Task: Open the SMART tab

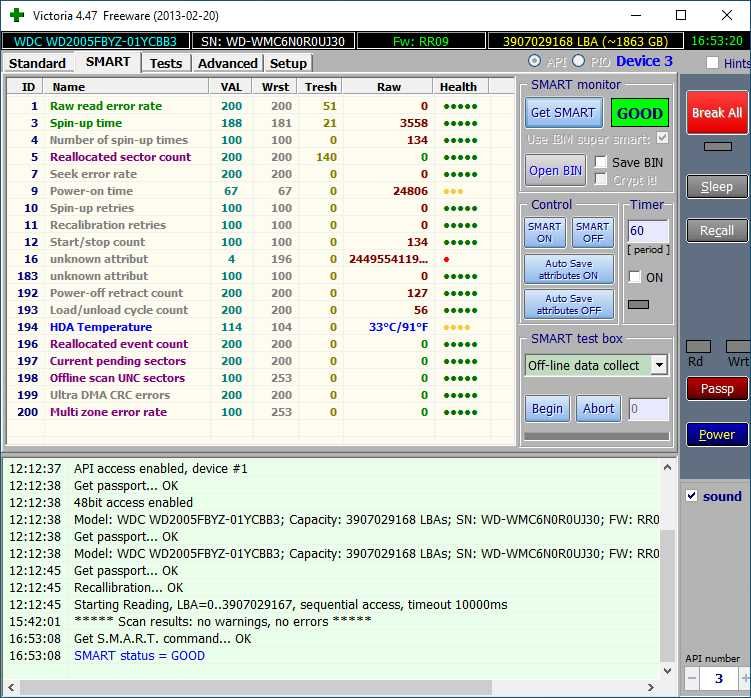Action: pos(108,62)
